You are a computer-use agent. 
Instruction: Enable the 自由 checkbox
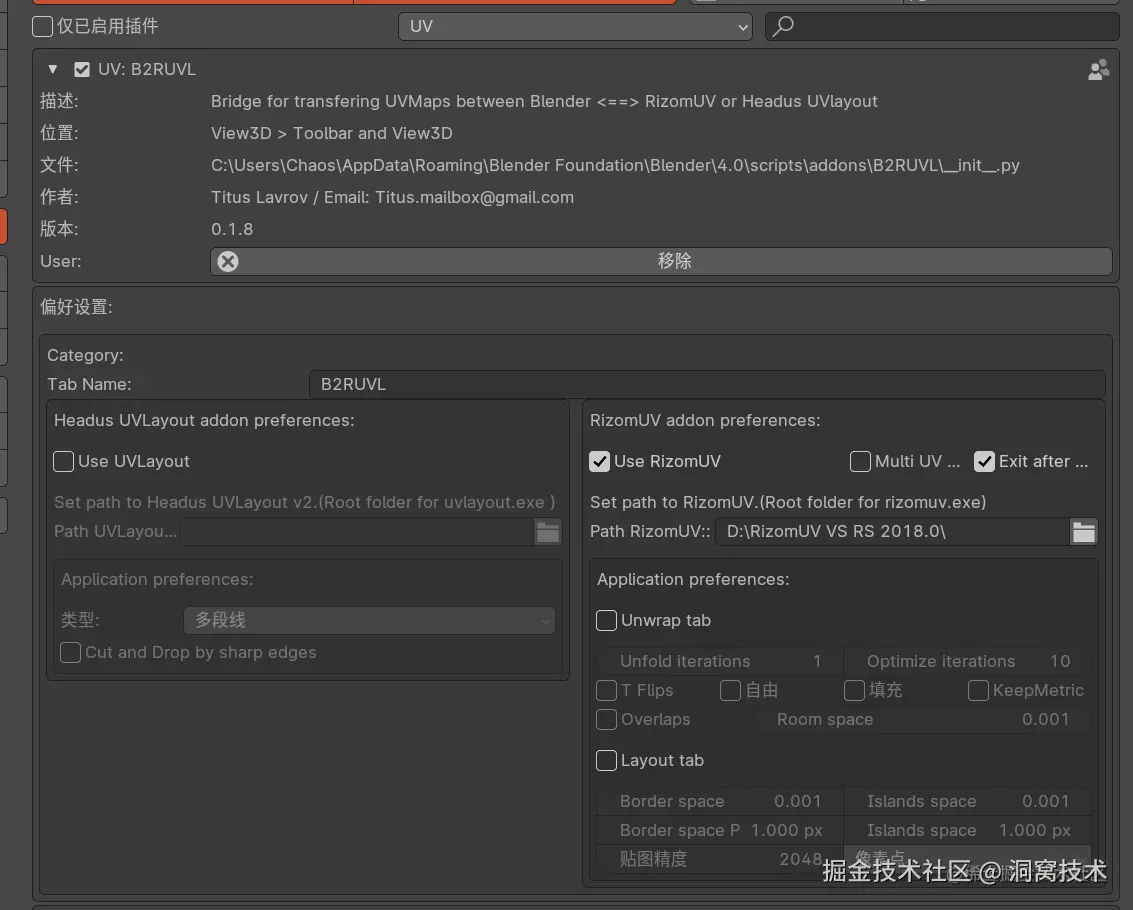click(731, 690)
